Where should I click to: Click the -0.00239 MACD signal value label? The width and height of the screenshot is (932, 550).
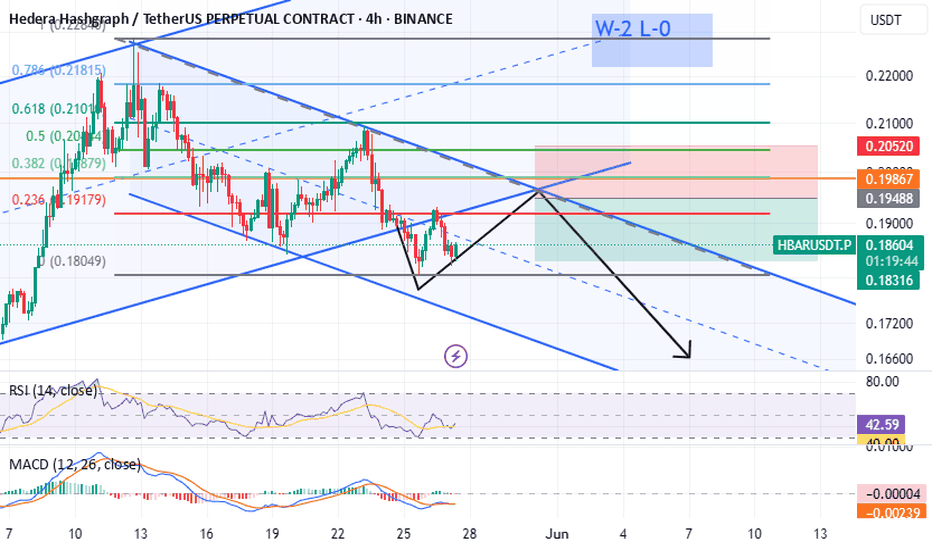pyautogui.click(x=891, y=511)
